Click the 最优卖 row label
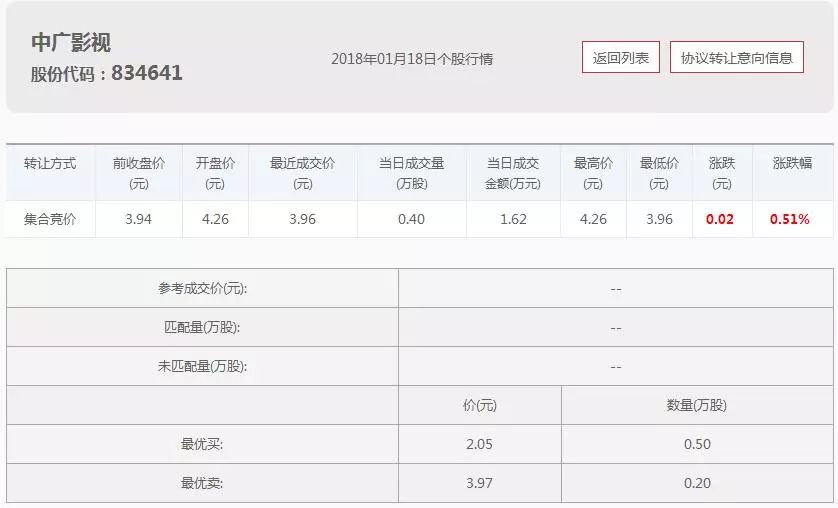This screenshot has width=838, height=508. tap(202, 483)
